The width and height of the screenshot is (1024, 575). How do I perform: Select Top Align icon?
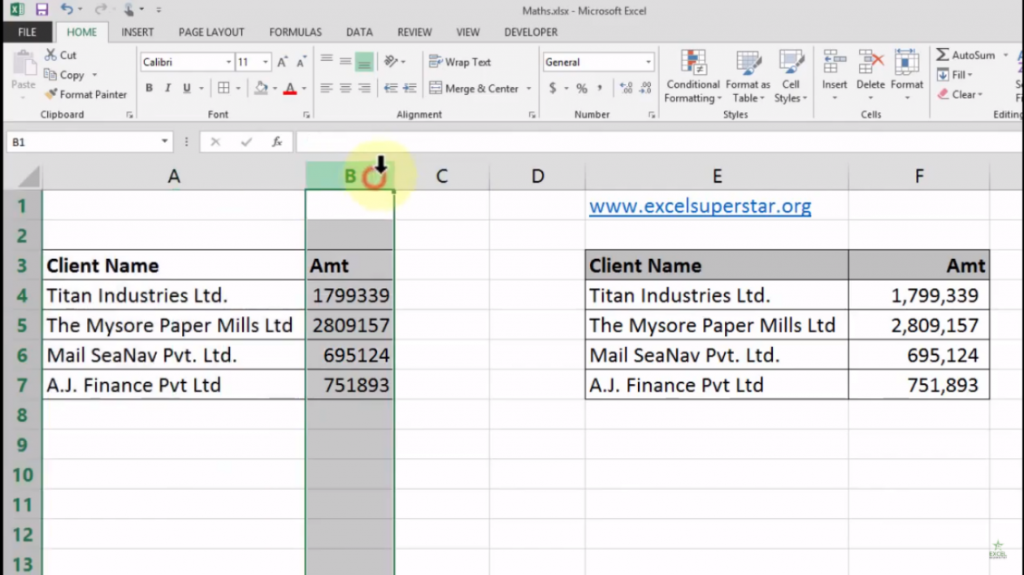point(327,61)
